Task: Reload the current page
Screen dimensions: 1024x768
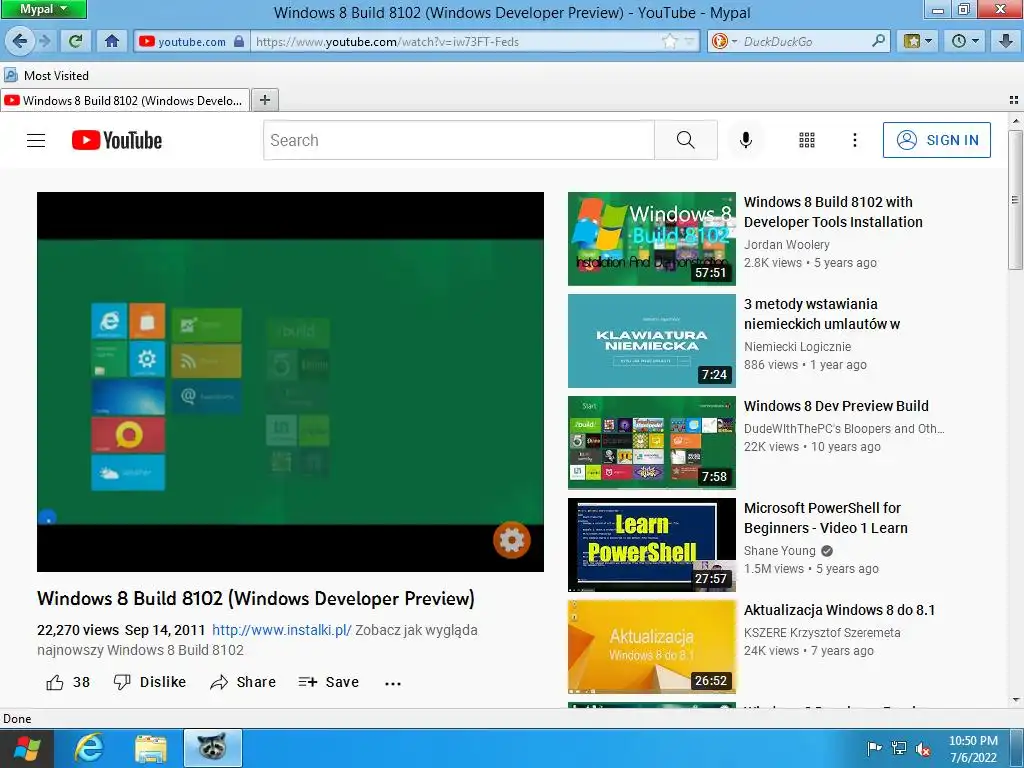Action: pos(76,42)
